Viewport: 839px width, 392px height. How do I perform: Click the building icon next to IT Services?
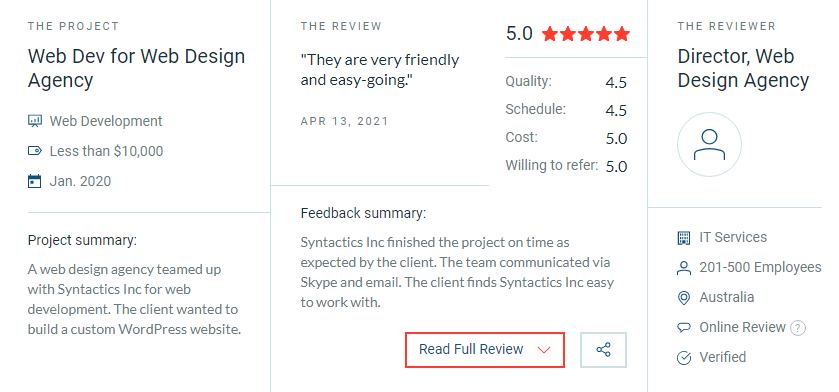click(684, 238)
